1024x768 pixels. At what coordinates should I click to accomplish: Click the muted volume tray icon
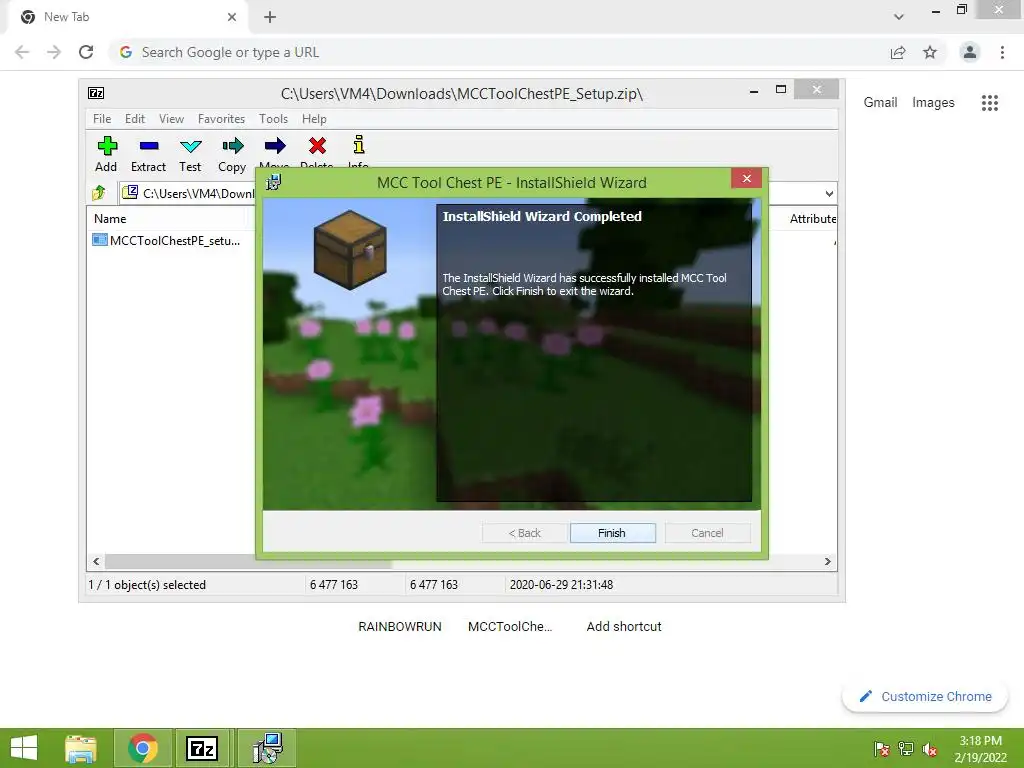[x=930, y=749]
